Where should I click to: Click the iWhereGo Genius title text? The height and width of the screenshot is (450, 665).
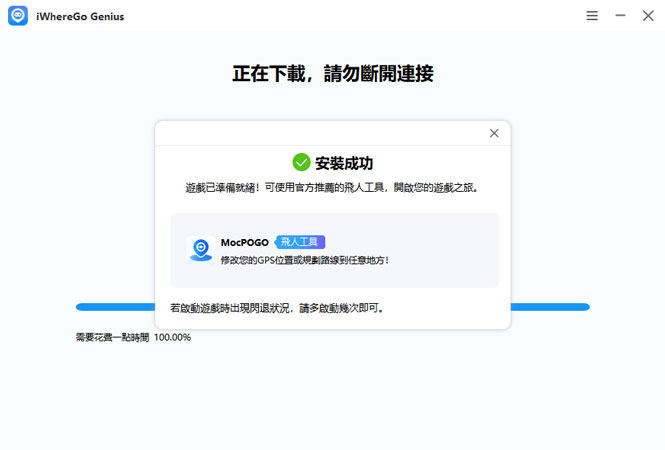pyautogui.click(x=80, y=16)
